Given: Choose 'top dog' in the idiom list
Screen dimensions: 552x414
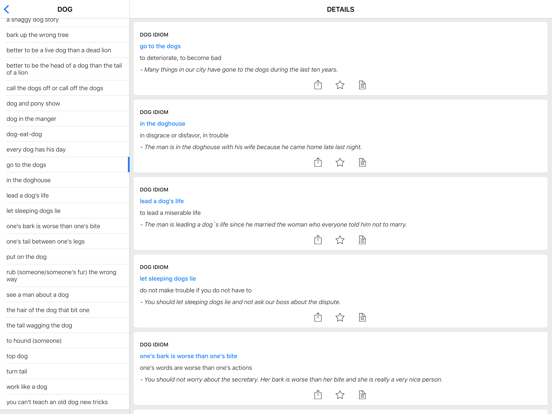Looking at the screenshot, I should pyautogui.click(x=64, y=356).
